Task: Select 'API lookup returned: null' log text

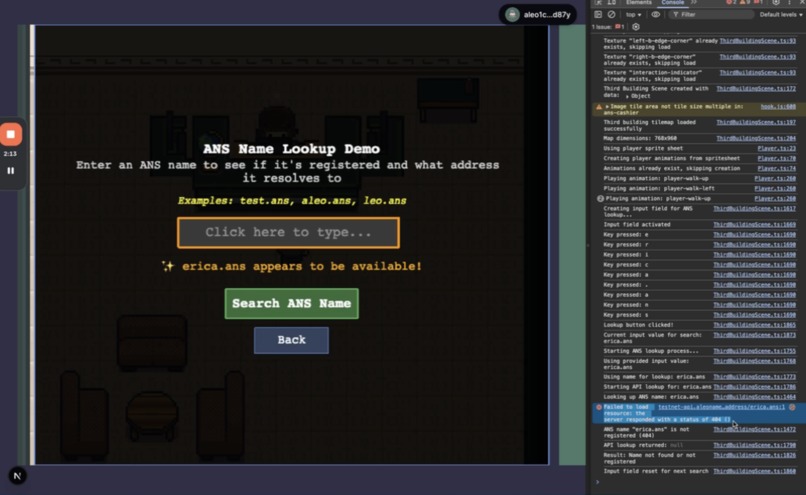Action: 643,445
